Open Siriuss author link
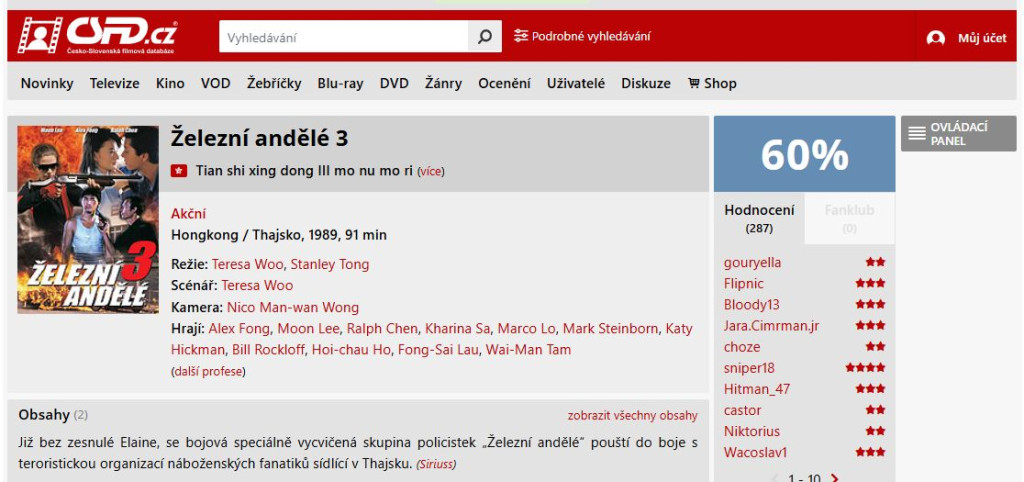 pos(436,464)
